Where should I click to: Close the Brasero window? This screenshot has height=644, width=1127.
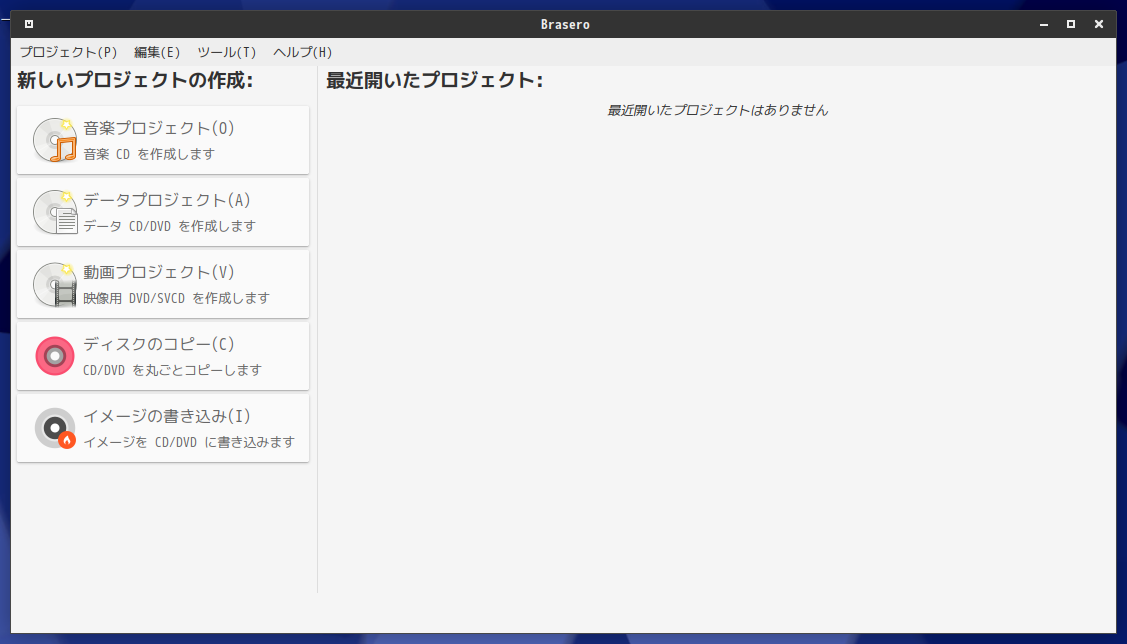pyautogui.click(x=1099, y=24)
